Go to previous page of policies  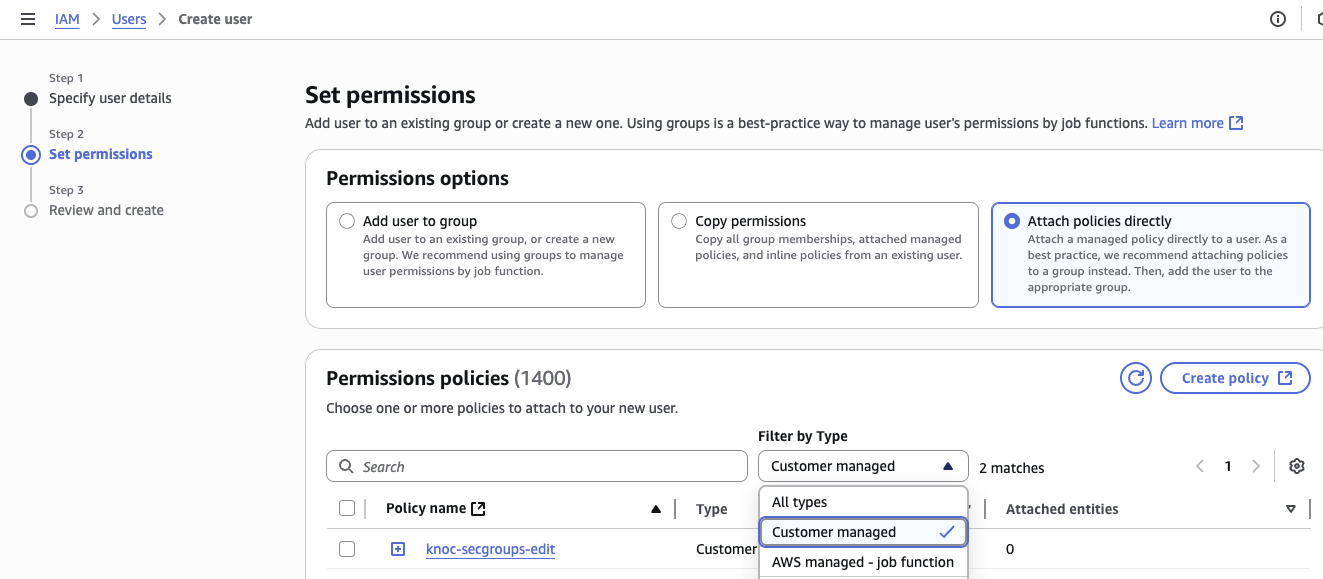1200,466
